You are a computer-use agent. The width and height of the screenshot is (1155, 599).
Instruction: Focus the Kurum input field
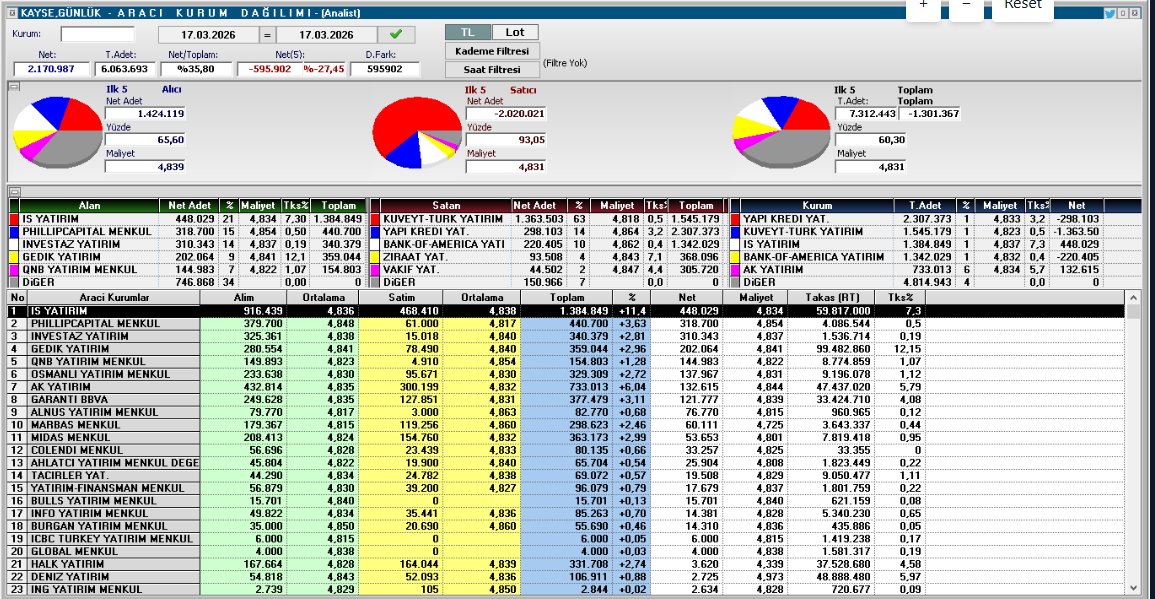97,34
